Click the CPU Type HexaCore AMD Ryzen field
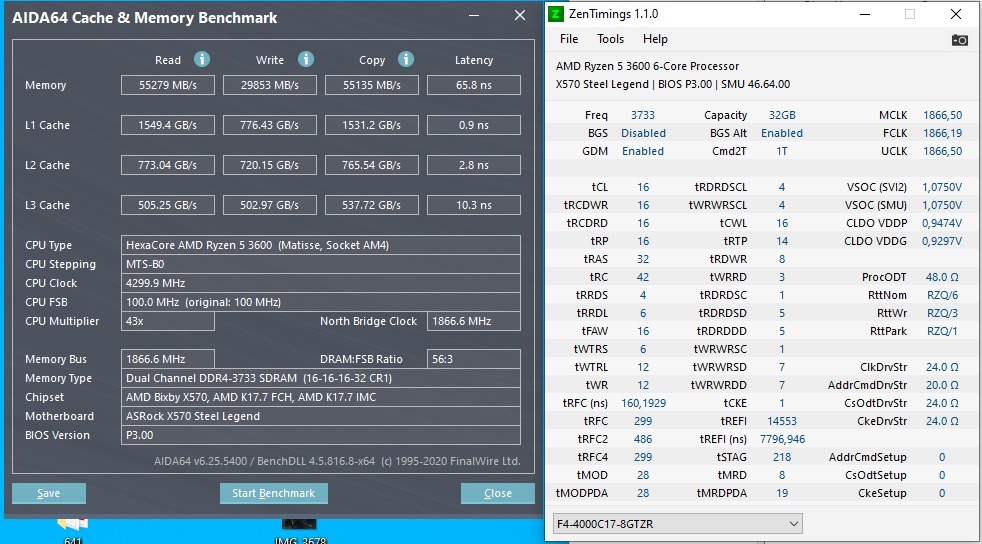Viewport: 982px width, 544px height. coord(321,245)
